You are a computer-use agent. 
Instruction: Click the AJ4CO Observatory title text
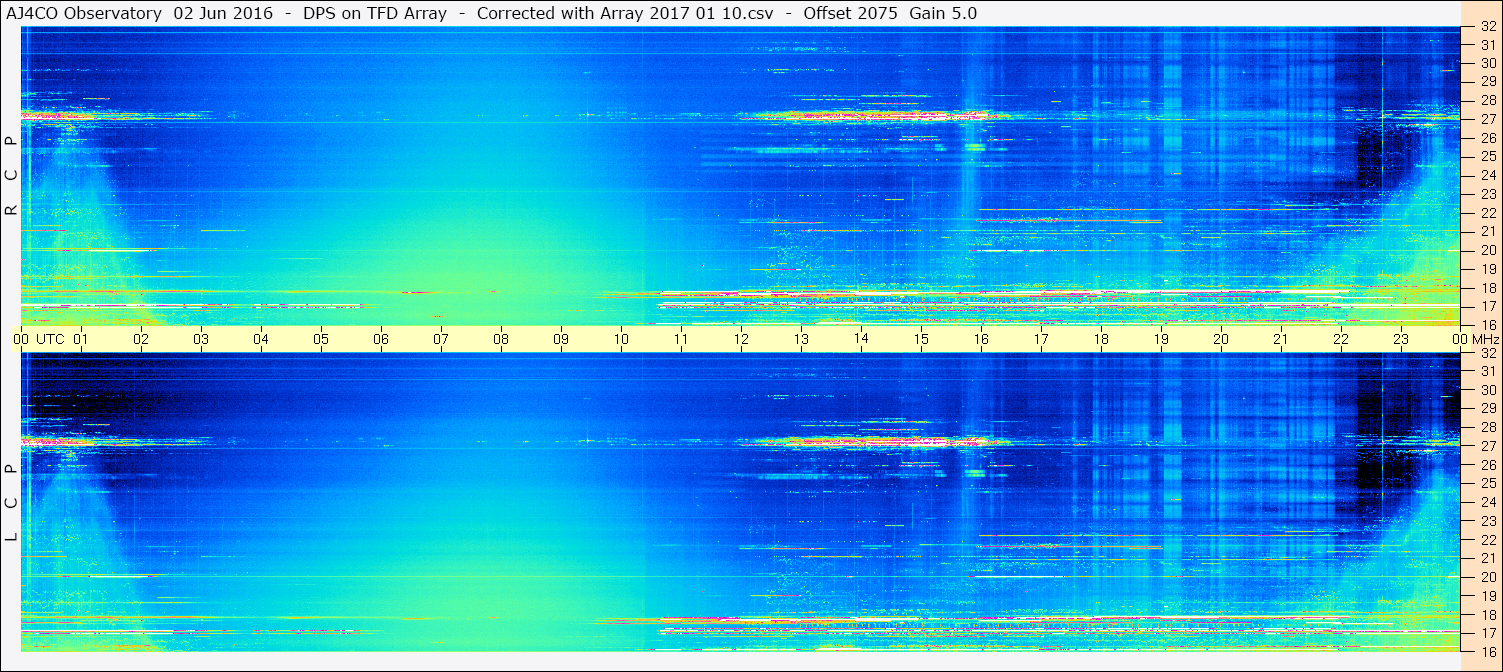point(84,13)
